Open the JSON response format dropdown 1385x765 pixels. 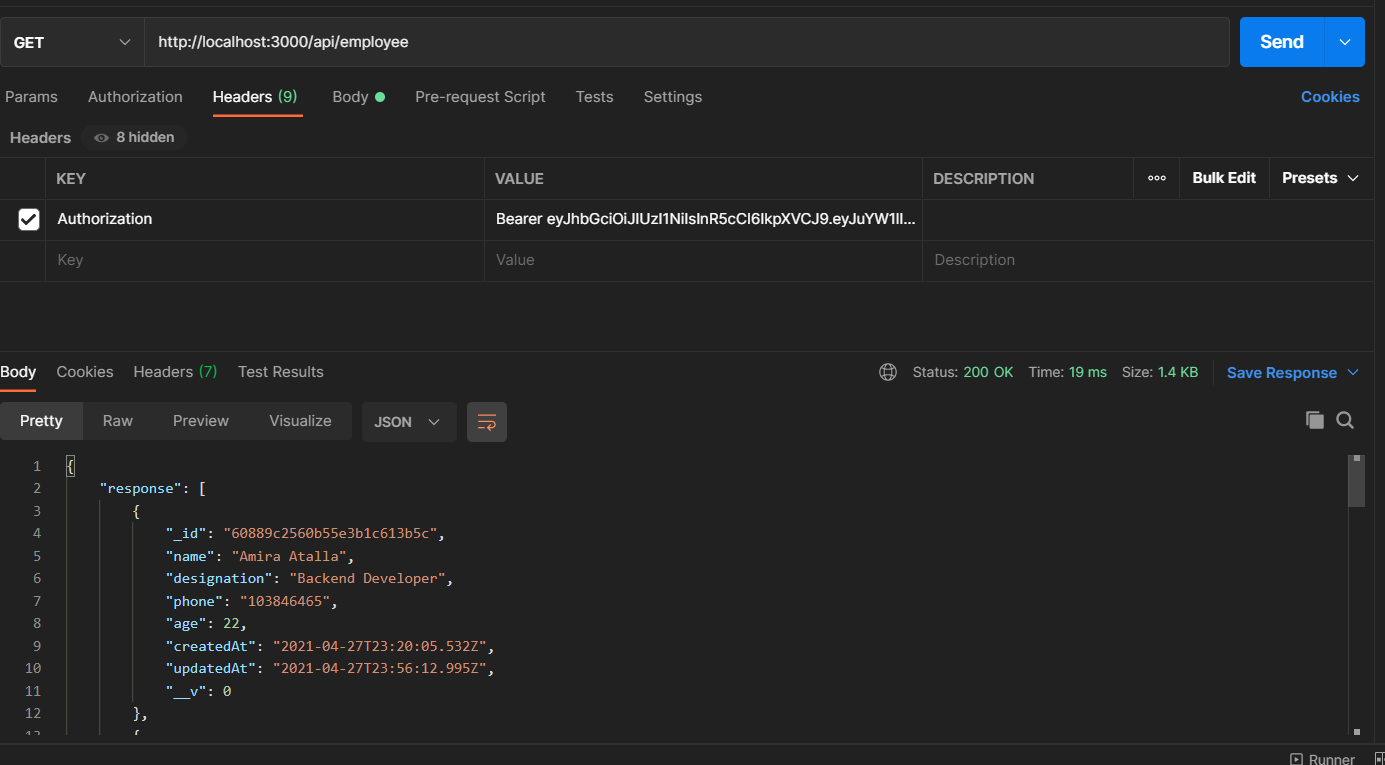(x=408, y=421)
